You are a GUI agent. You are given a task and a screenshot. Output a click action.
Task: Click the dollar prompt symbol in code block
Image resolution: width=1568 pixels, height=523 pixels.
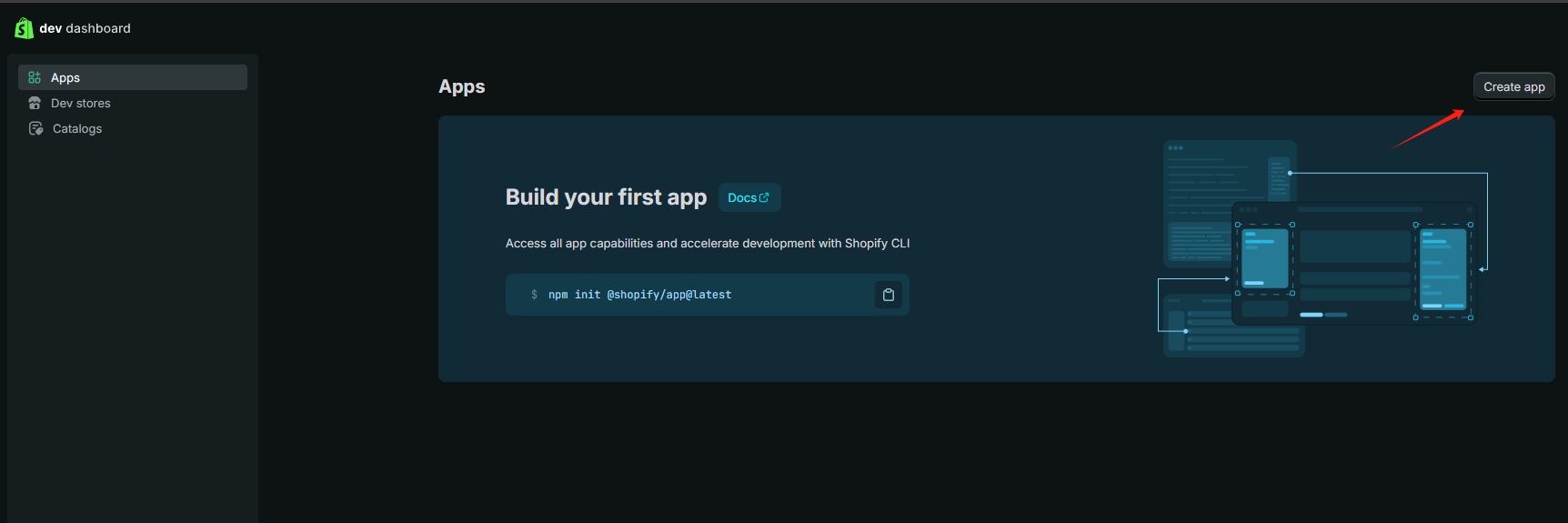click(x=534, y=295)
